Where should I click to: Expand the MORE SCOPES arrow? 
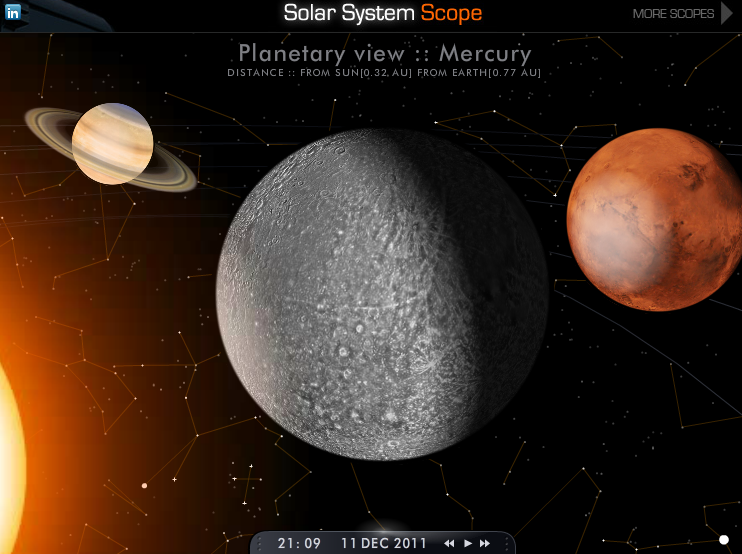[x=727, y=13]
